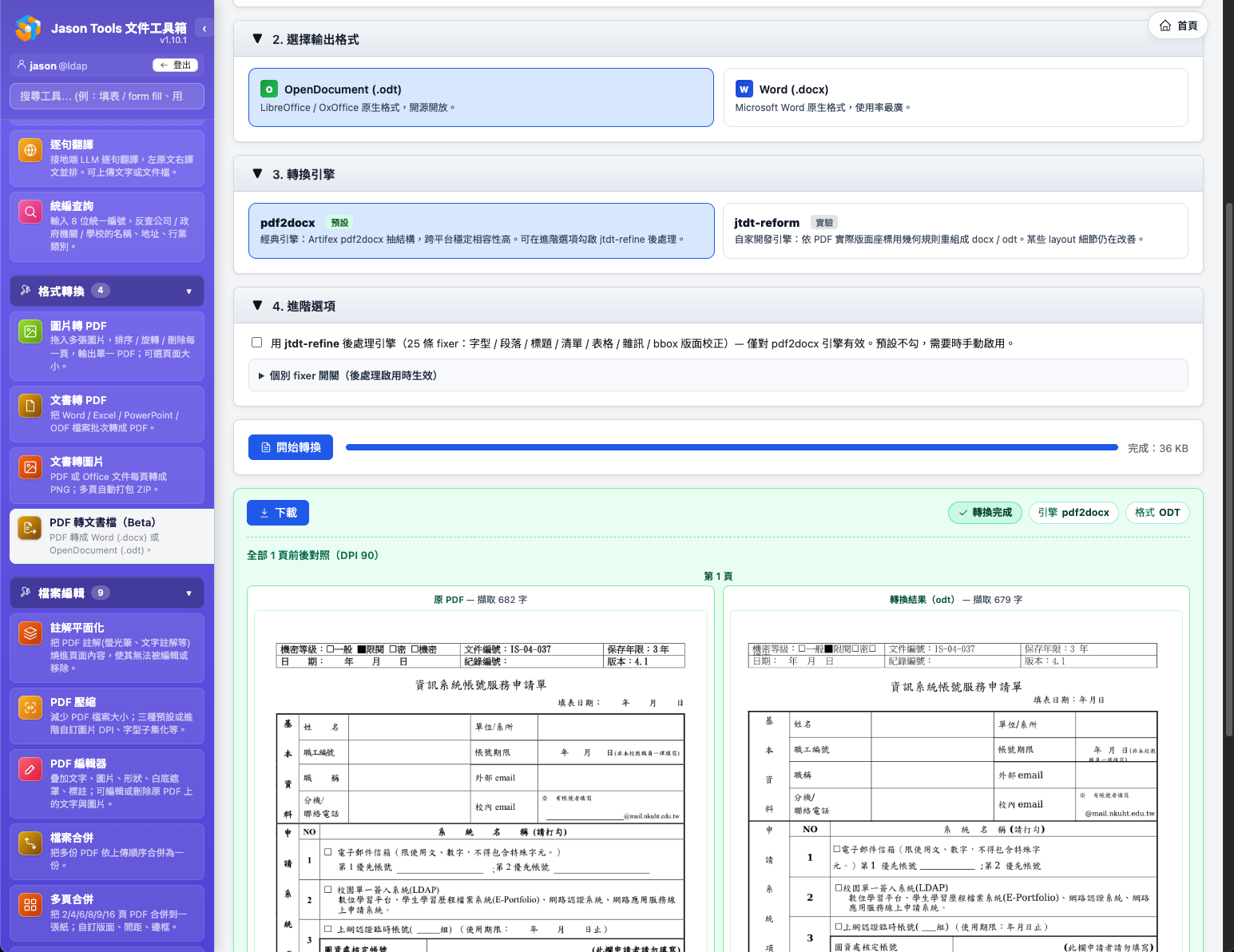Screen dimensions: 1234x952
Task: Open the 檔案合併 merge icon
Action: point(30,843)
